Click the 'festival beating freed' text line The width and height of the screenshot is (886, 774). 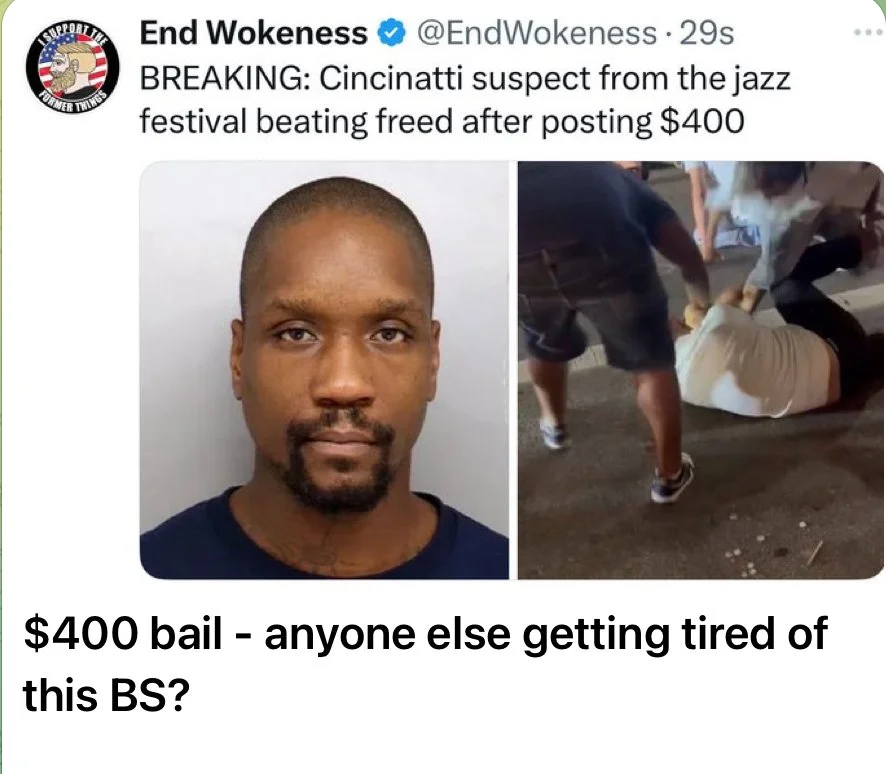coord(298,121)
